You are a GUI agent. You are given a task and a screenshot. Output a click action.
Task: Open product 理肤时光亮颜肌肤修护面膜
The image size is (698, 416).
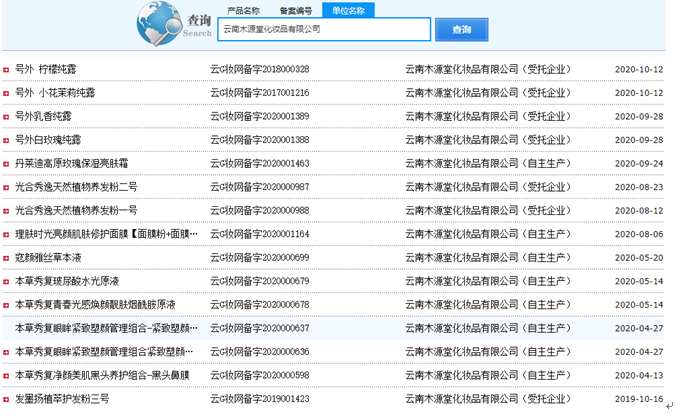[x=106, y=234]
